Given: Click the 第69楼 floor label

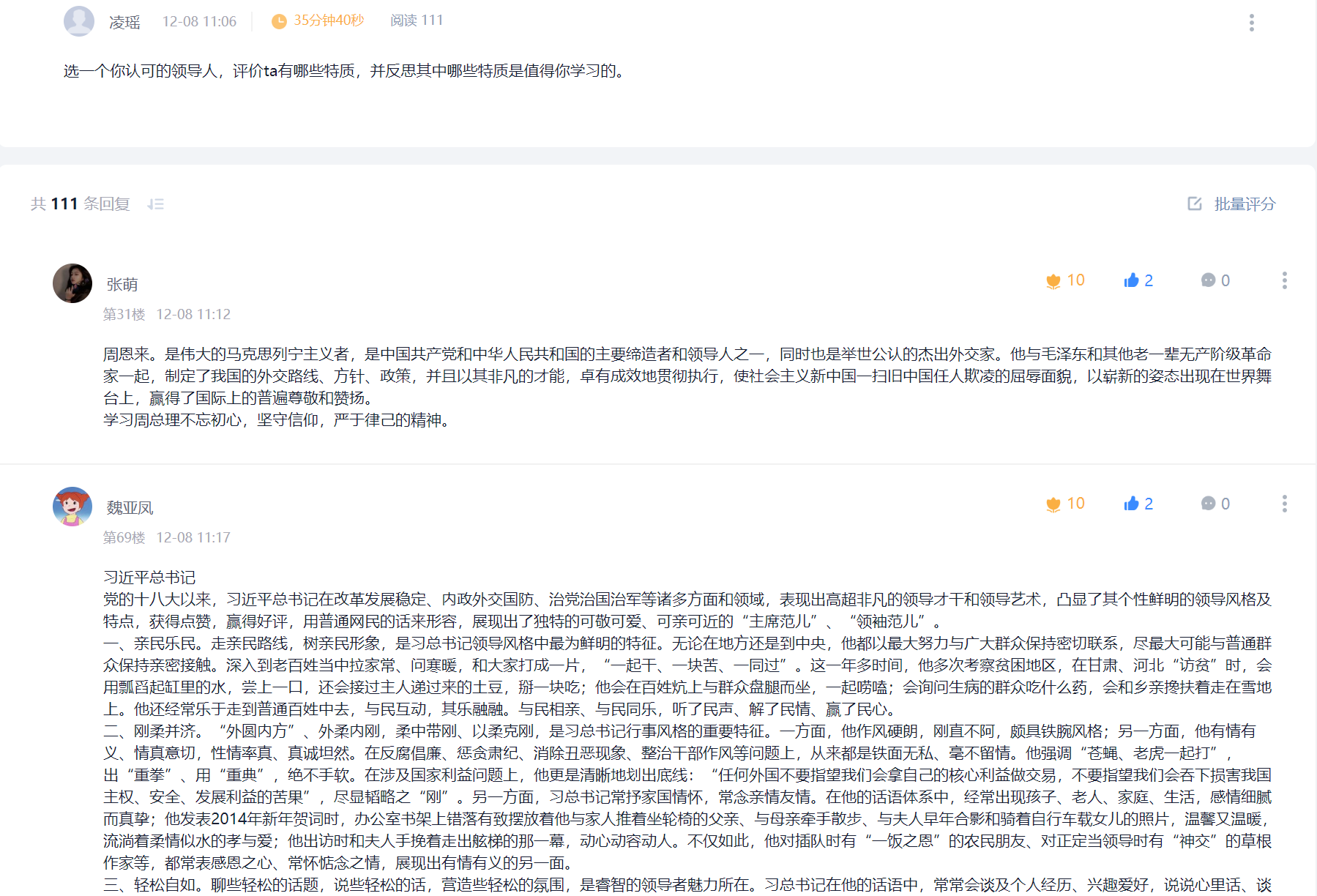Looking at the screenshot, I should [x=124, y=537].
